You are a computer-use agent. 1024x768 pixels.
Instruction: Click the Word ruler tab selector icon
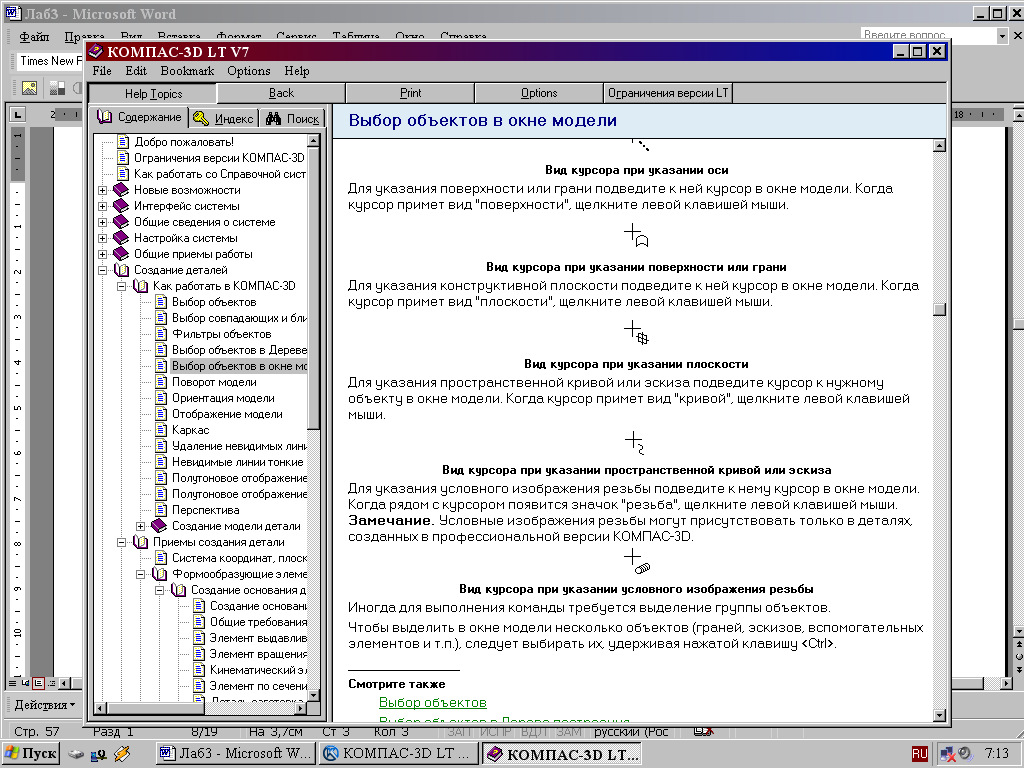pos(17,115)
